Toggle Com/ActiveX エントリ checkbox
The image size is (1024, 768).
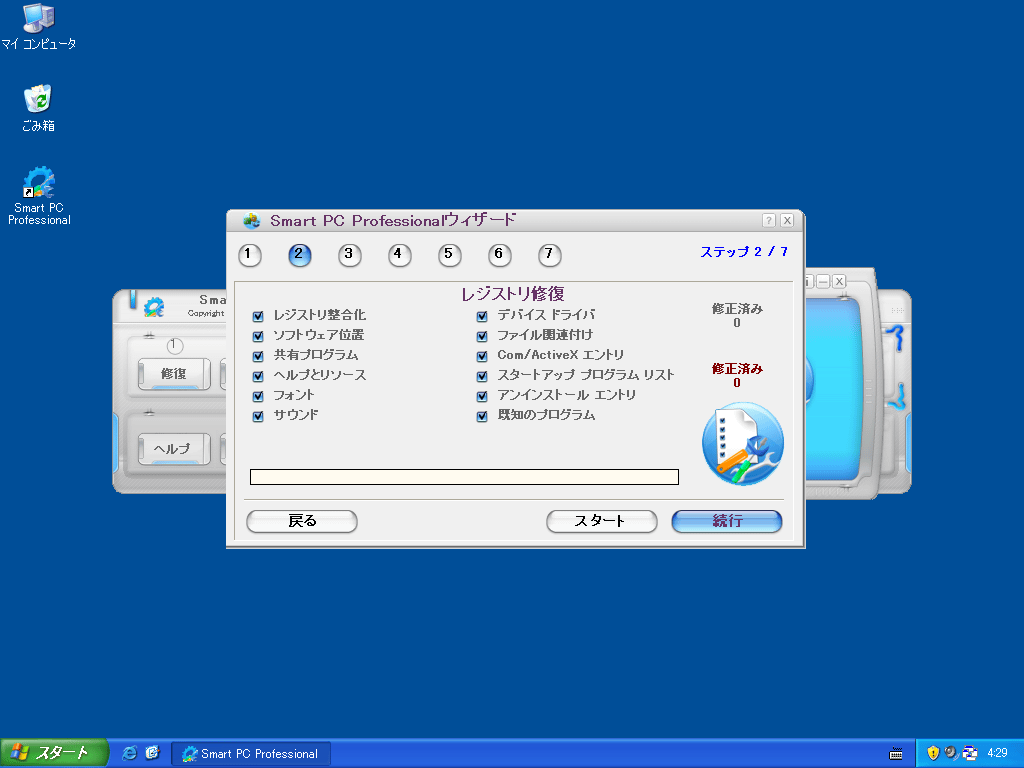tap(482, 357)
